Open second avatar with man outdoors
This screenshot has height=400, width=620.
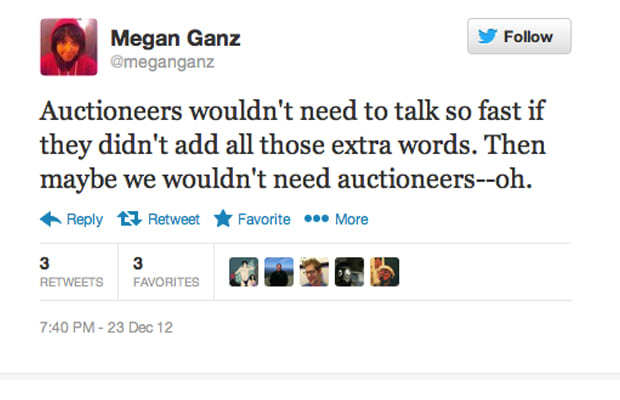(x=279, y=272)
